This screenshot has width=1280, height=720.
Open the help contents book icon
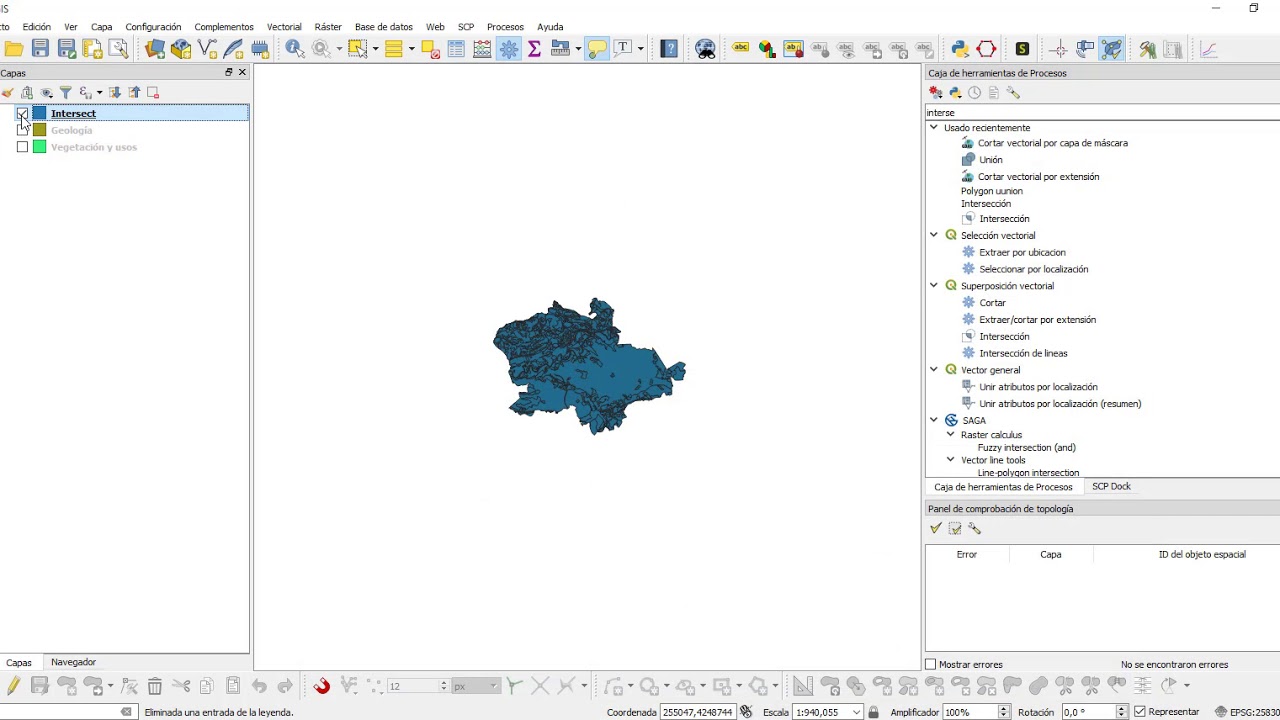pyautogui.click(x=669, y=48)
